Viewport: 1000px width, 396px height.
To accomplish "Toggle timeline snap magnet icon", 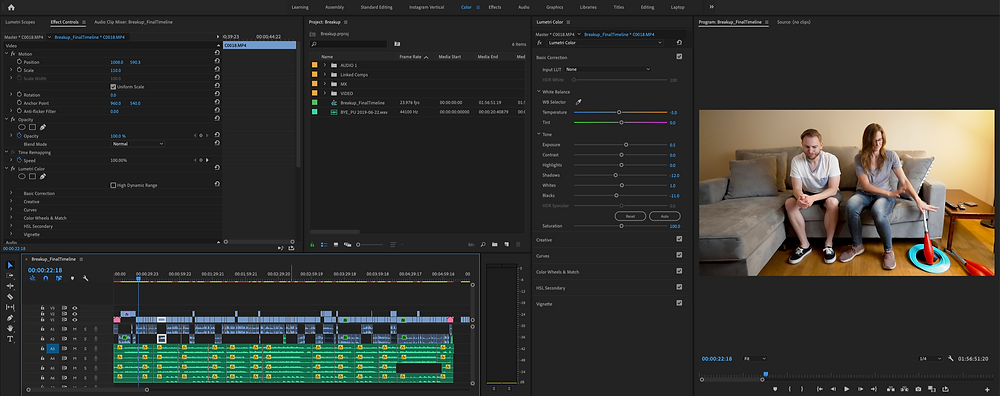I will 45,278.
